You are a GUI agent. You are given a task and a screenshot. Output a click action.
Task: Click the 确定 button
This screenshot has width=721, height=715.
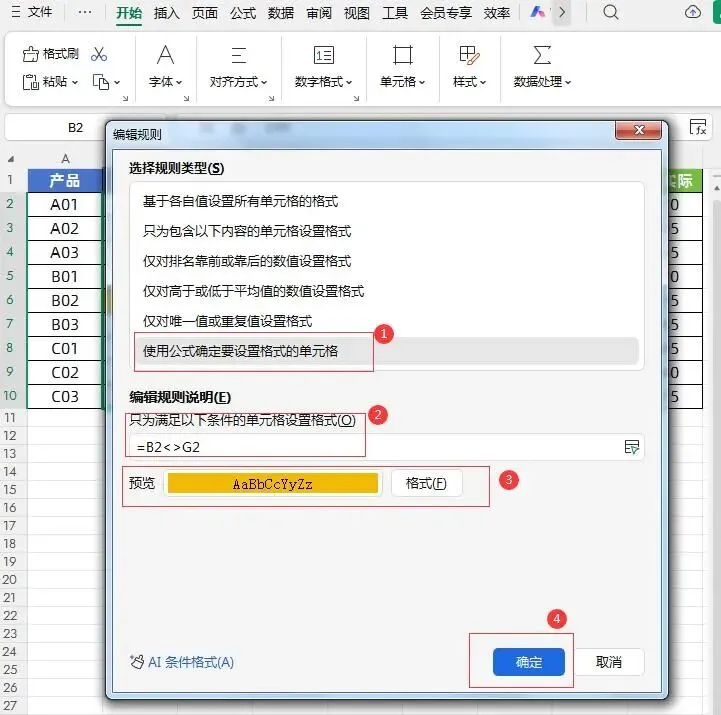(x=529, y=662)
